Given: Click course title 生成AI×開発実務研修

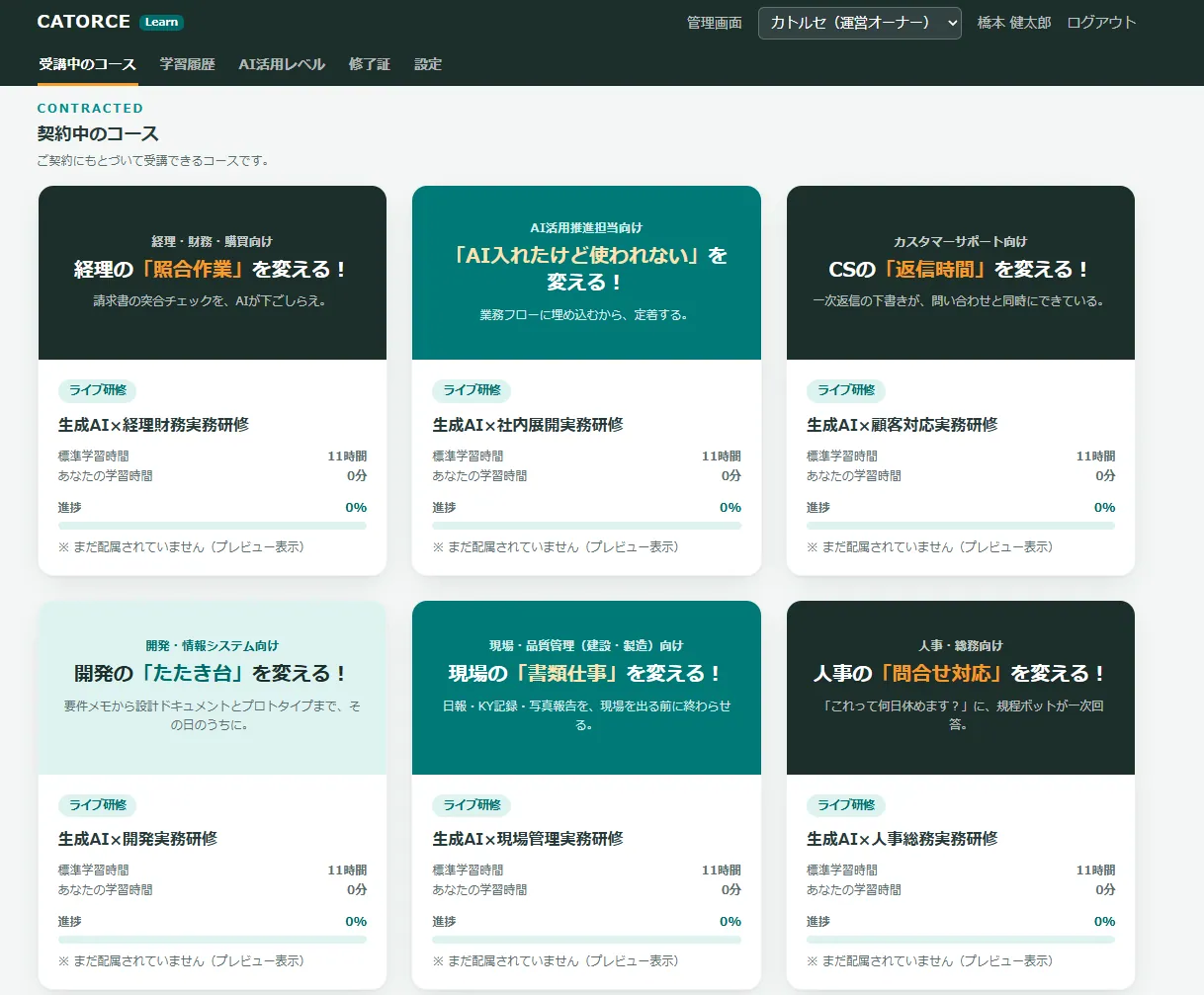Looking at the screenshot, I should (x=137, y=839).
